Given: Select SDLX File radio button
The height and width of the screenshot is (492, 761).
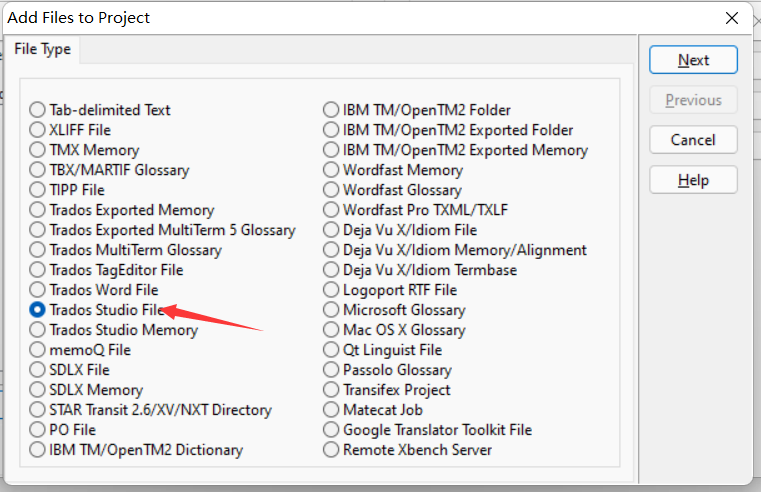Looking at the screenshot, I should pyautogui.click(x=38, y=370).
